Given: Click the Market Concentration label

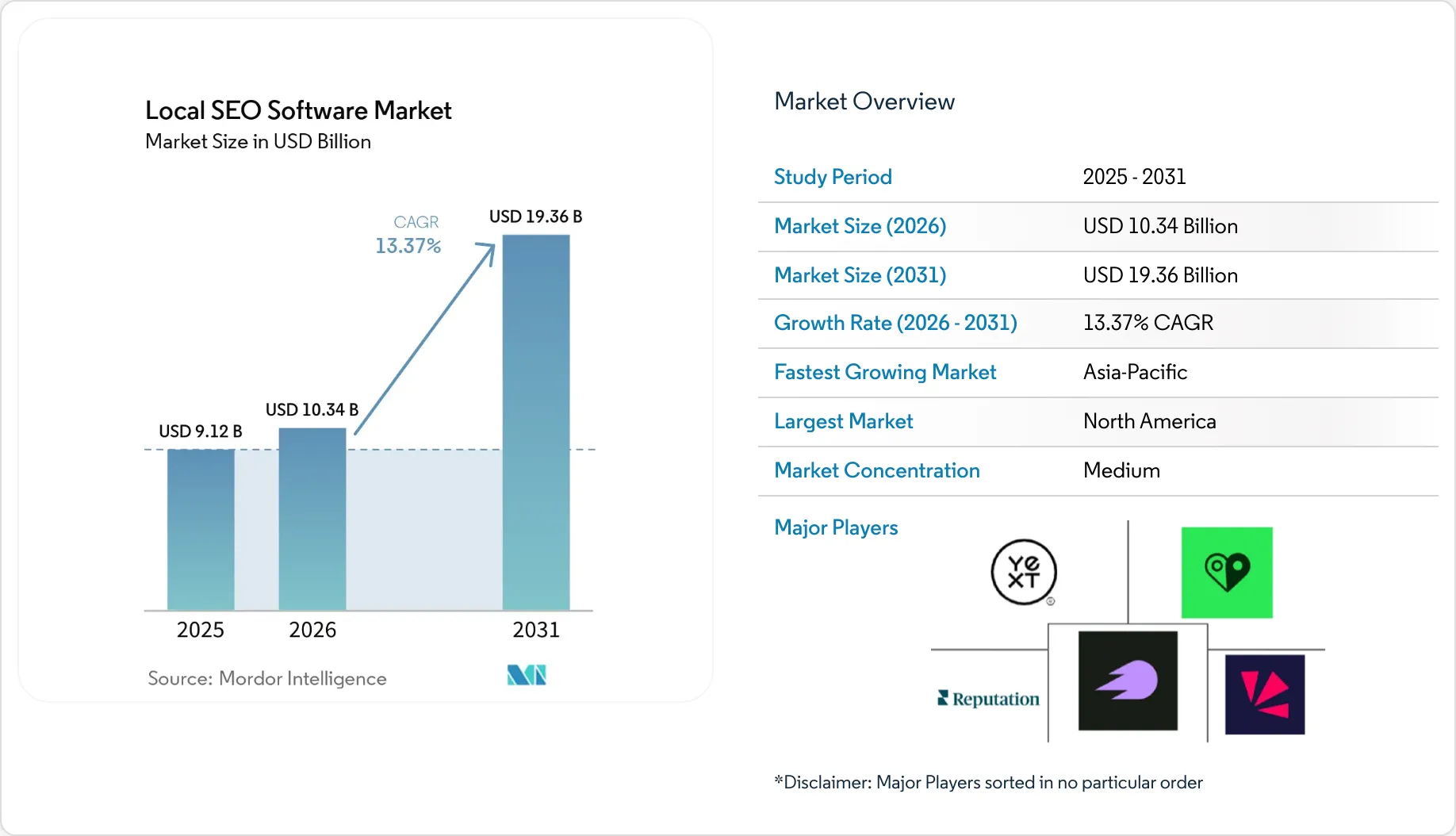Looking at the screenshot, I should [877, 470].
